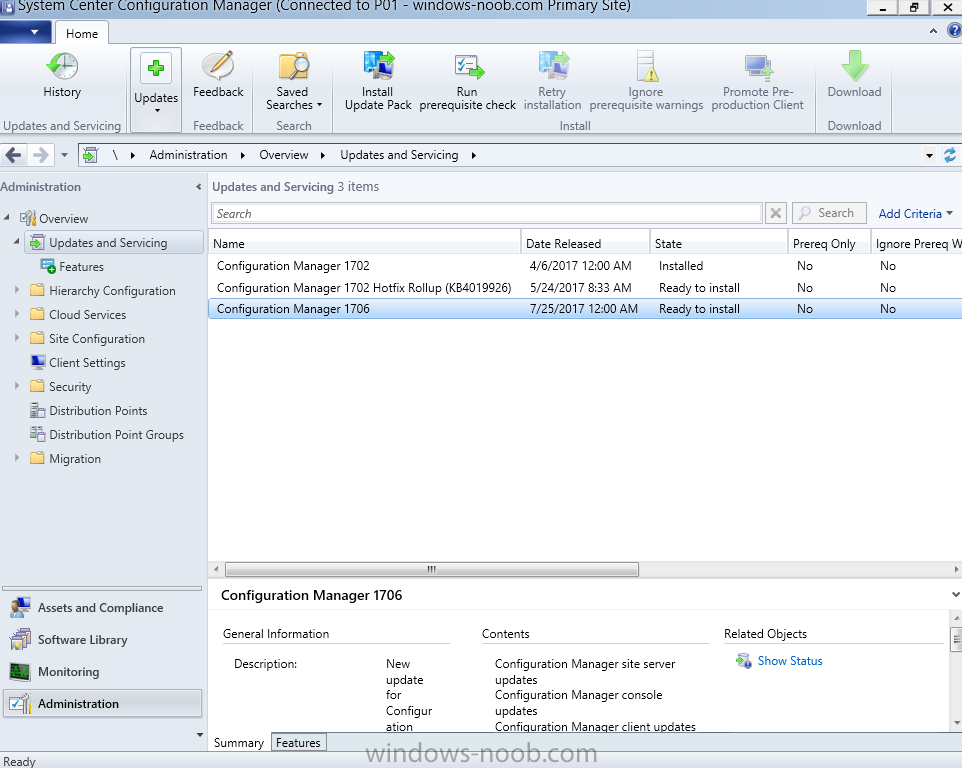This screenshot has width=962, height=768.
Task: Click Retry installation icon
Action: [552, 81]
